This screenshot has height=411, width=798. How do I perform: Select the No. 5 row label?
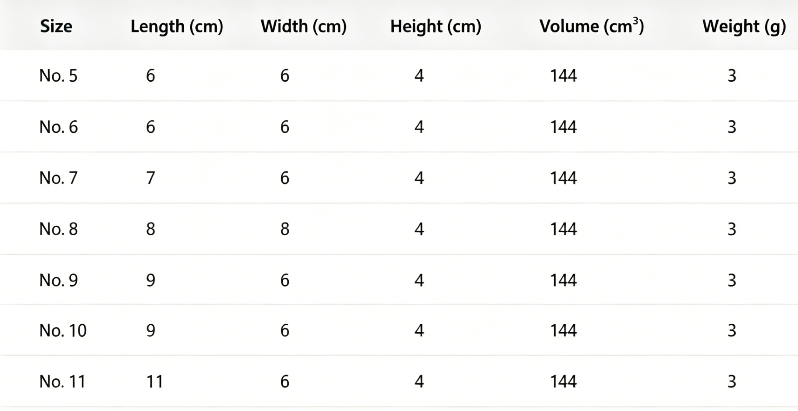coord(59,76)
